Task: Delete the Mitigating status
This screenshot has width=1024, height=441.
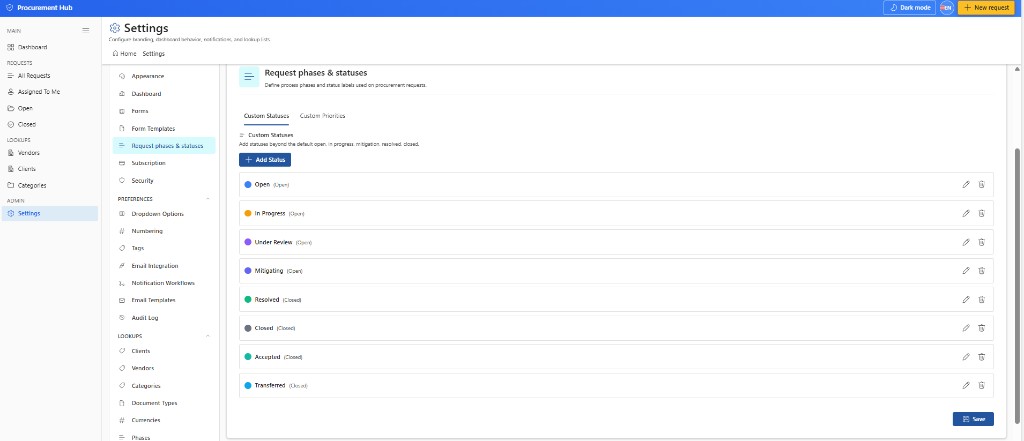Action: [x=981, y=270]
